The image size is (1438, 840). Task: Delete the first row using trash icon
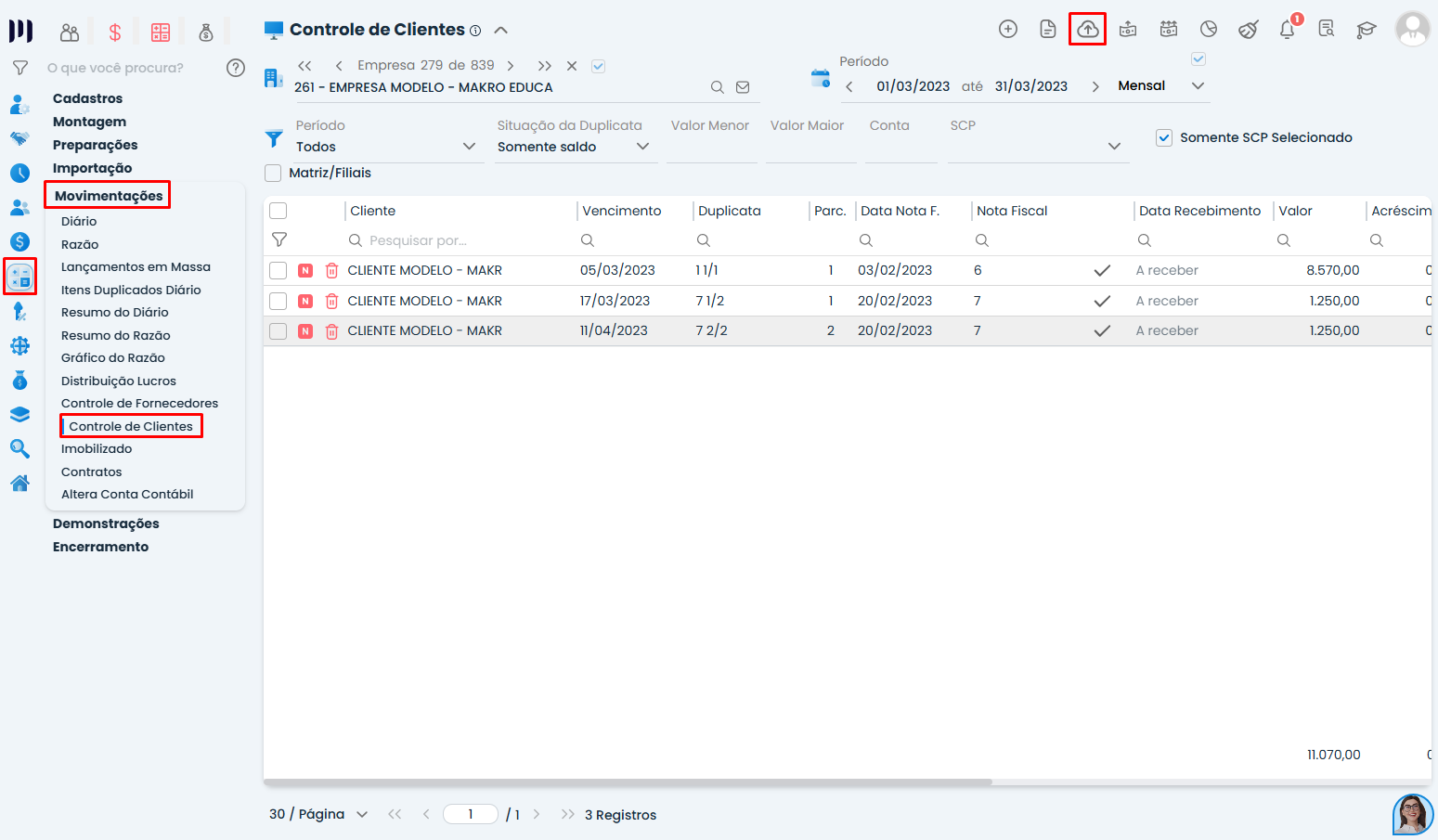(331, 271)
